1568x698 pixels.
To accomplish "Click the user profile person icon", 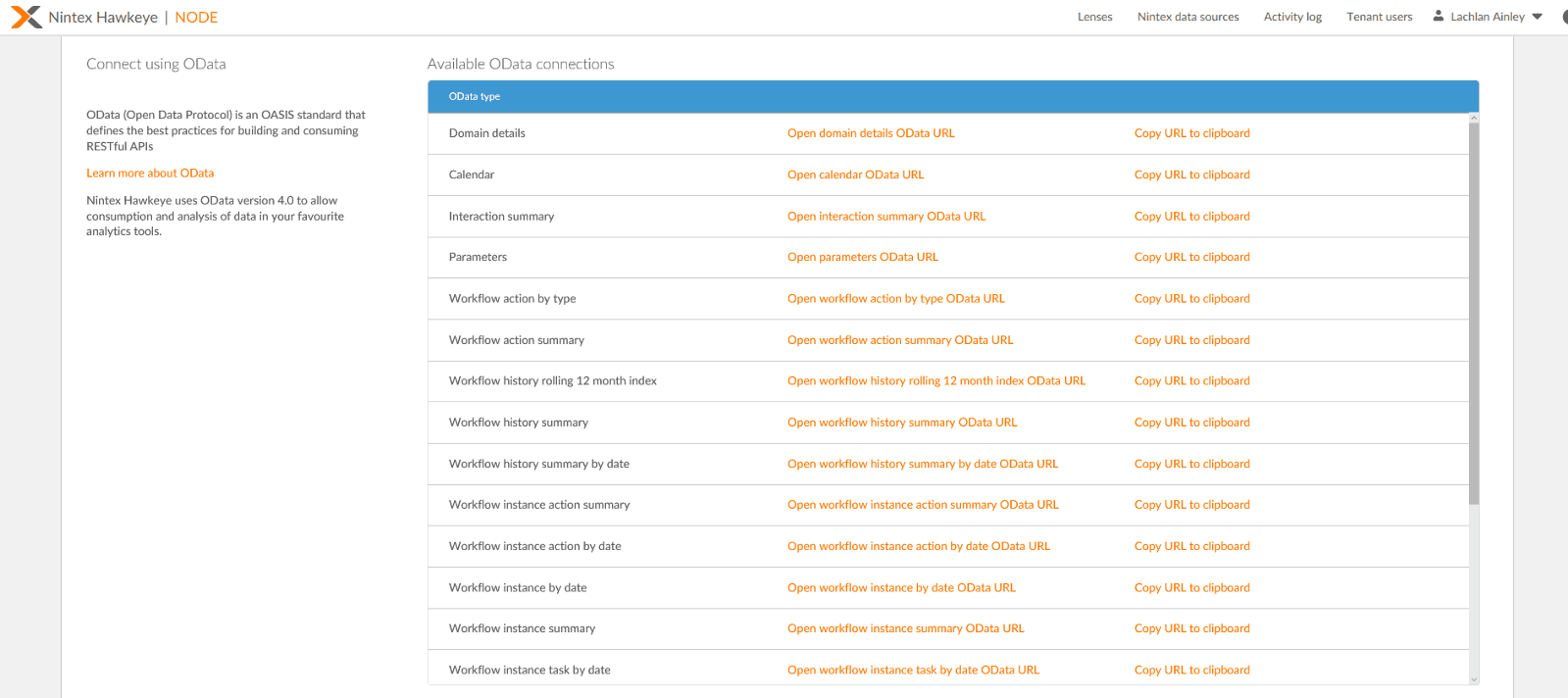I will click(x=1439, y=16).
